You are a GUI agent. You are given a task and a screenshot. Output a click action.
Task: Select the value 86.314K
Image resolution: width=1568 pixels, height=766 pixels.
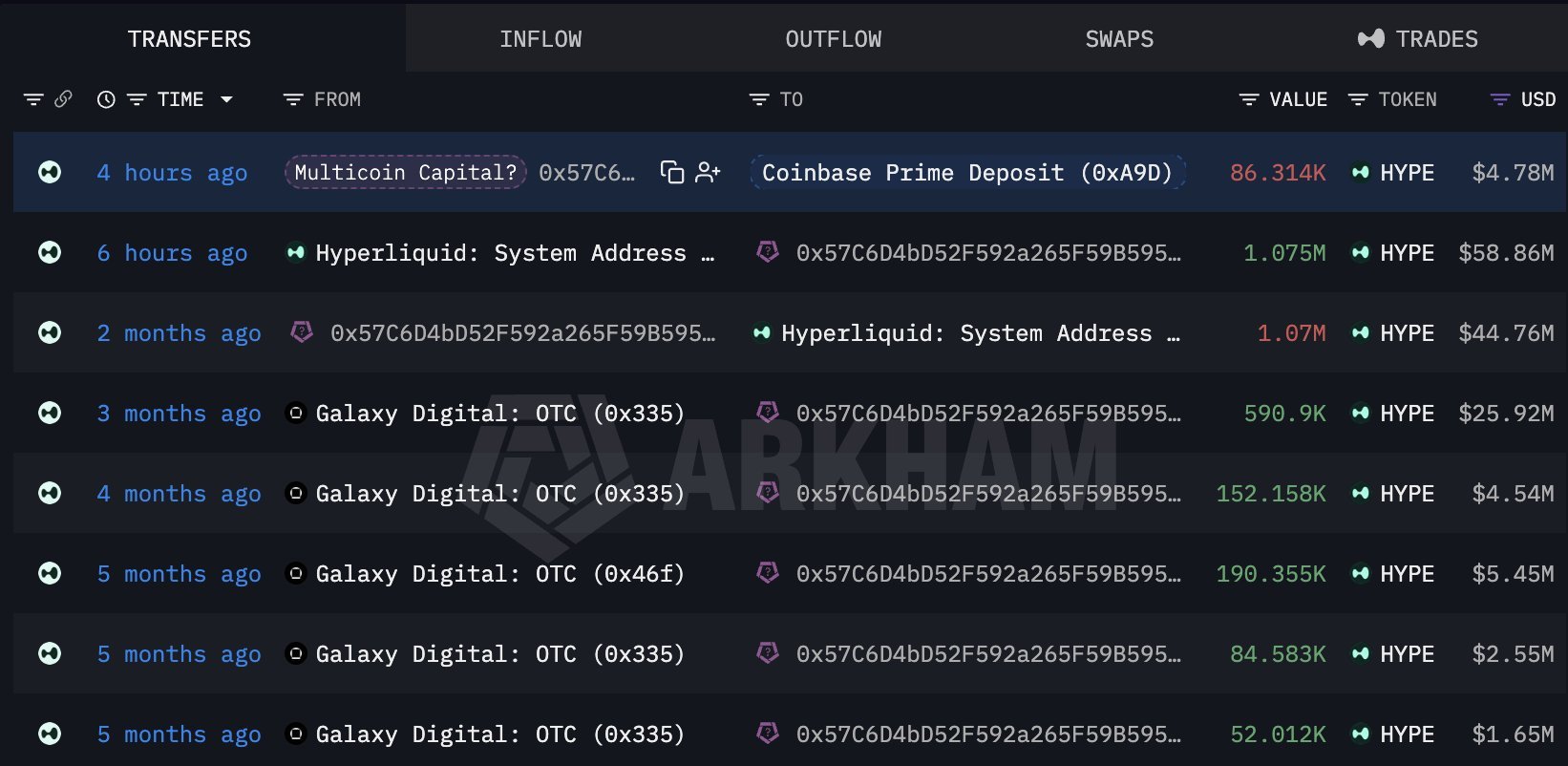click(1278, 173)
